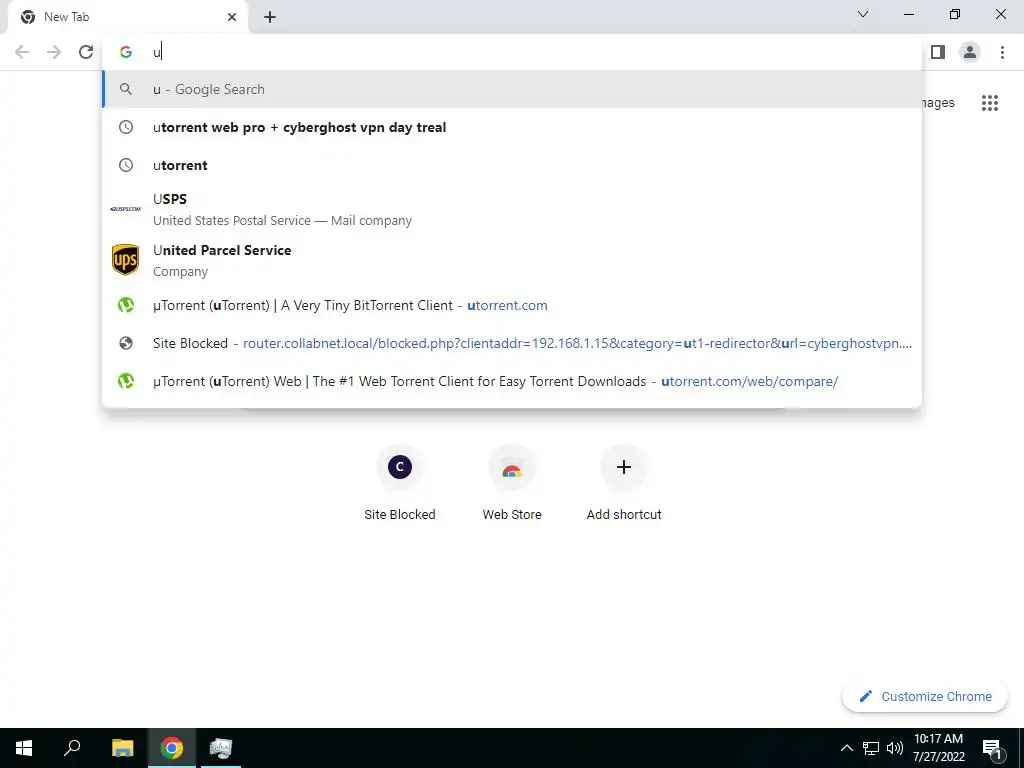The image size is (1024, 768).
Task: Click the taskbar clock showing 10:17 AM
Action: 938,748
